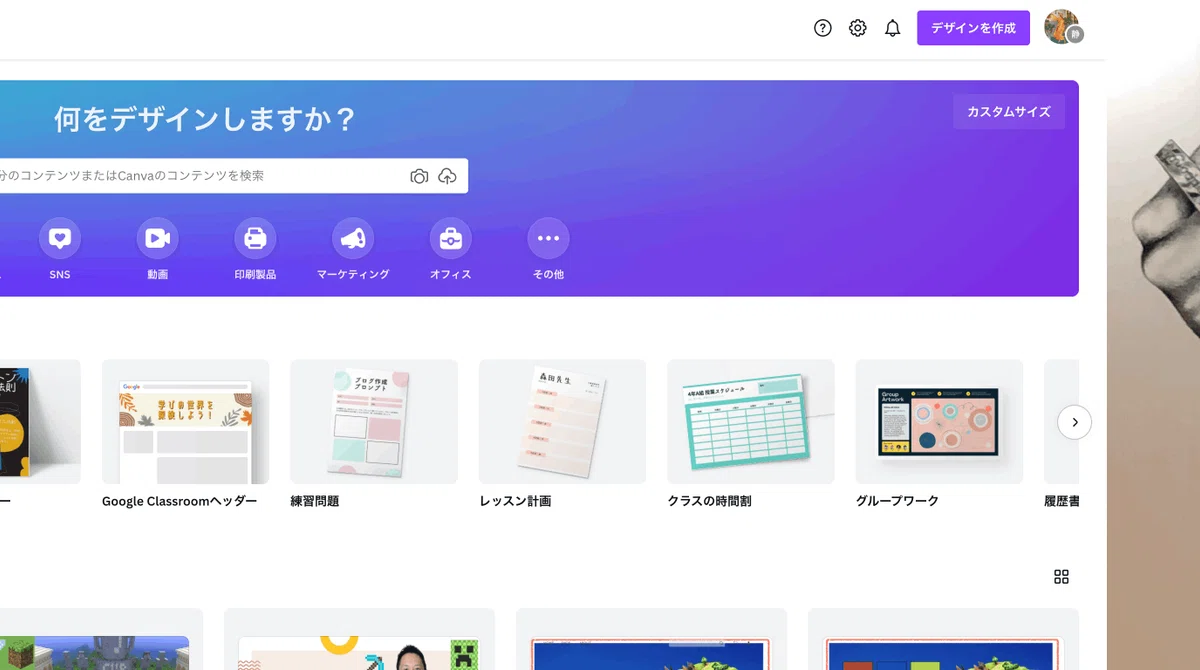Click the クラスの時間割 label
Viewport: 1200px width, 670px height.
click(x=709, y=501)
